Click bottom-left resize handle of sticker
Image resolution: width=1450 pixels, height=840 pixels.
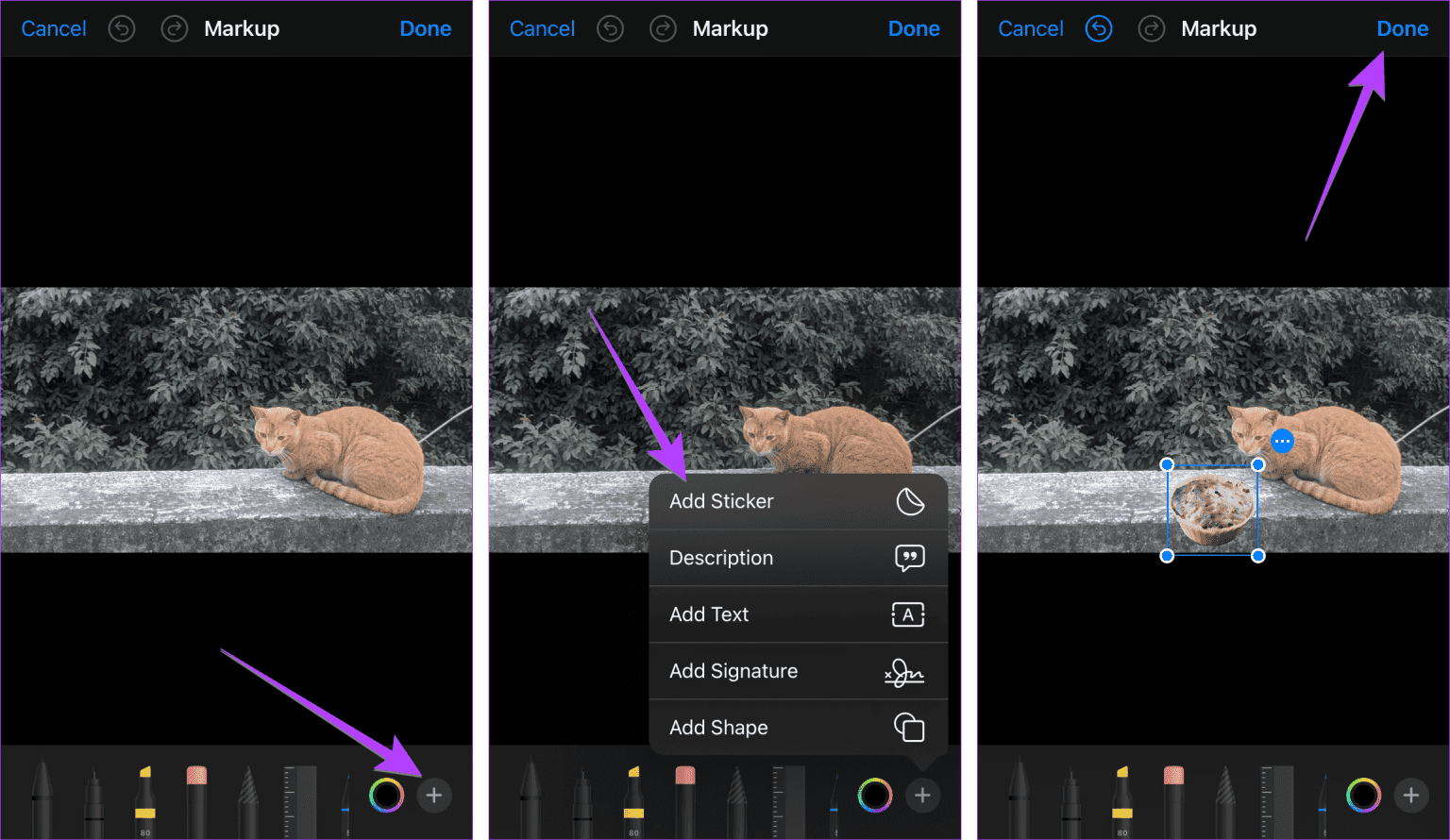[1167, 557]
